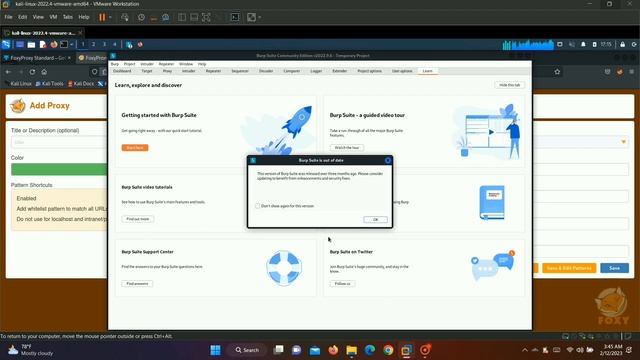The height and width of the screenshot is (360, 640).
Task: Open Burp menu in Burp Suite
Action: 115,64
